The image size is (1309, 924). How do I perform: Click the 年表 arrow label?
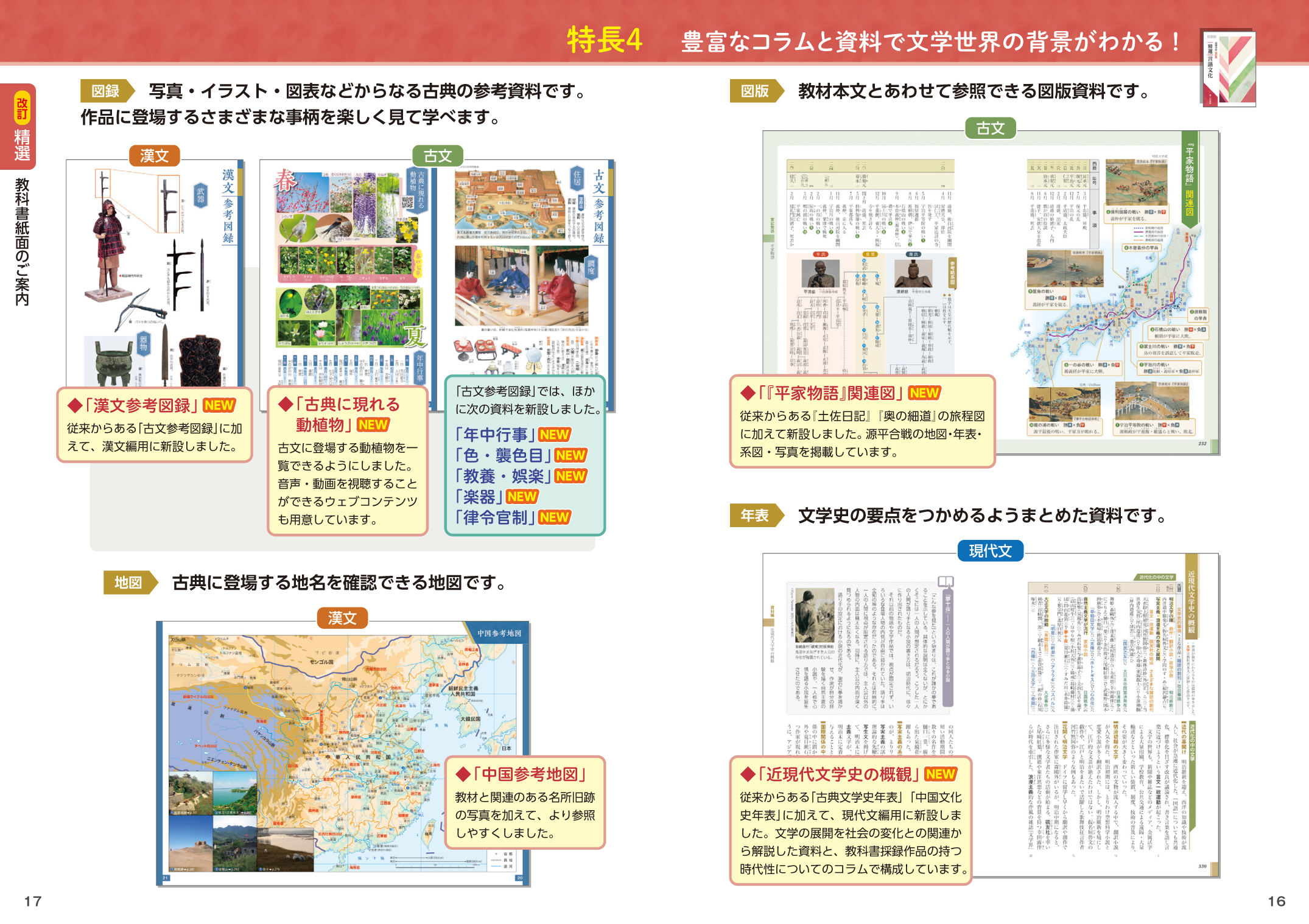[x=756, y=516]
